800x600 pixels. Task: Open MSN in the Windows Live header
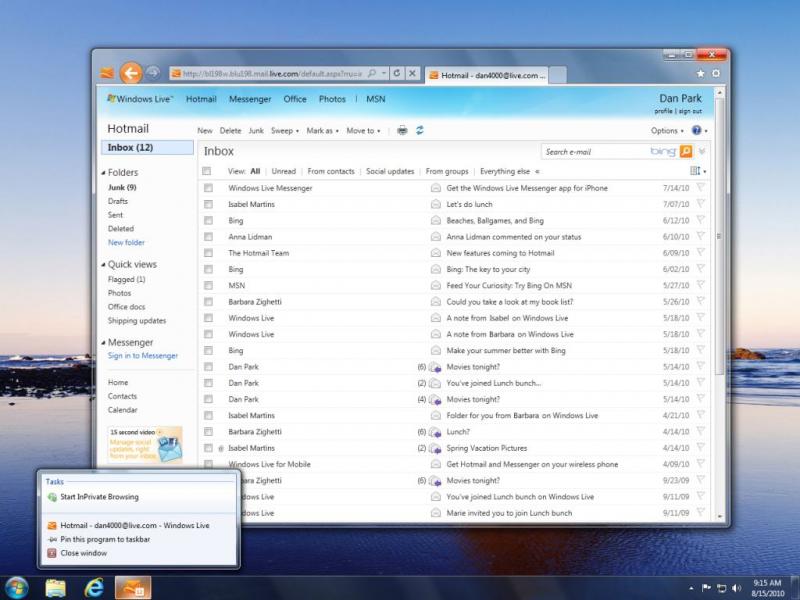(x=376, y=99)
